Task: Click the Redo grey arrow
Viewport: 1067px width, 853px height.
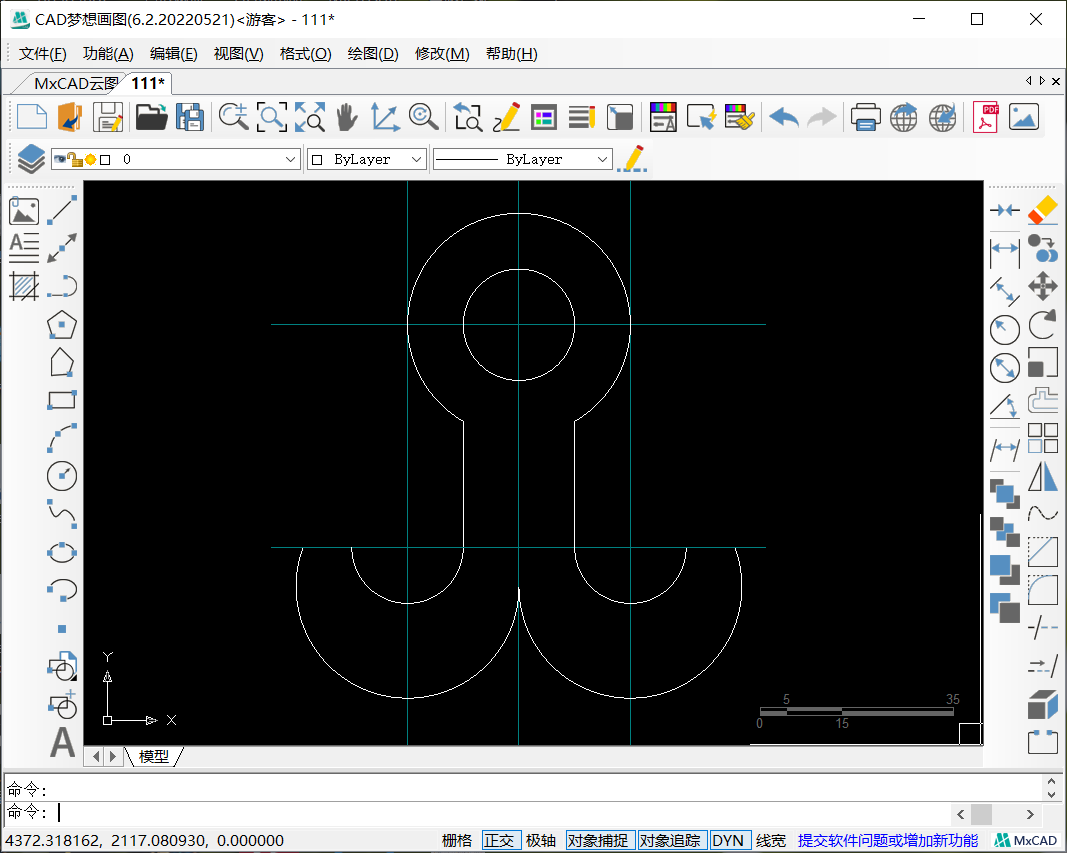Action: 822,118
